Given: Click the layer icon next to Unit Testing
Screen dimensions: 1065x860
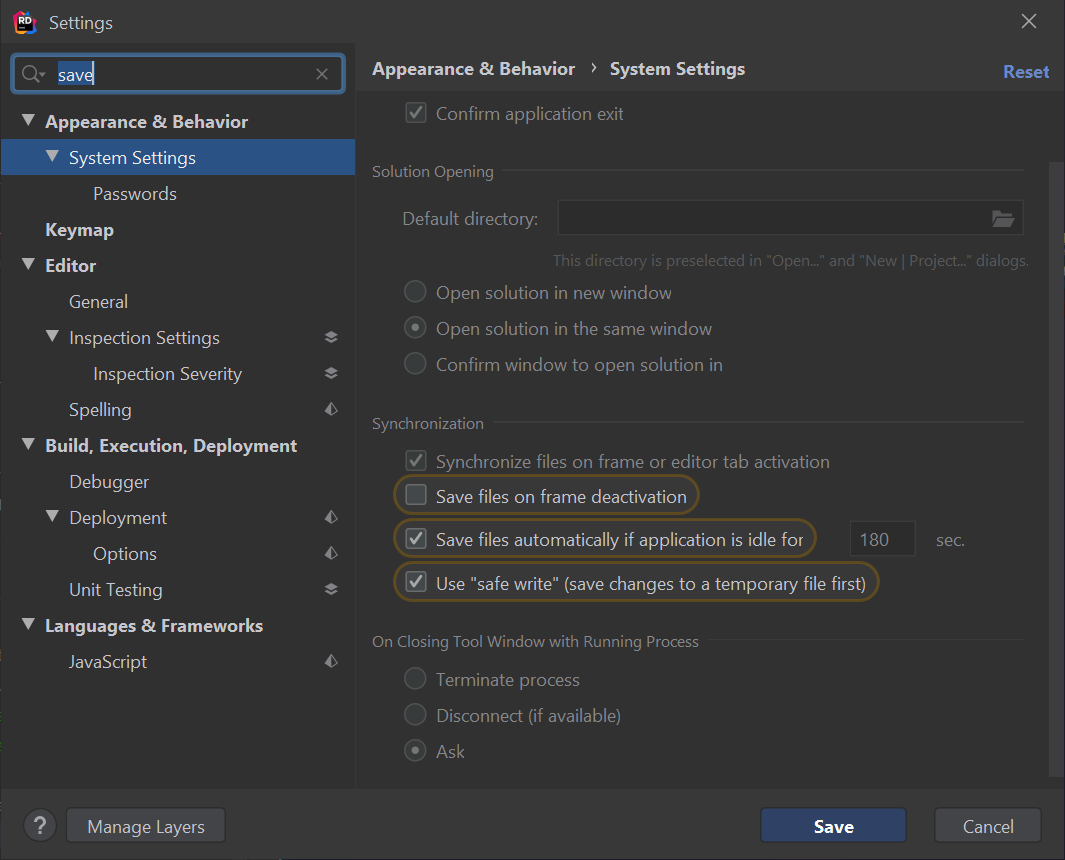Looking at the screenshot, I should pyautogui.click(x=331, y=590).
